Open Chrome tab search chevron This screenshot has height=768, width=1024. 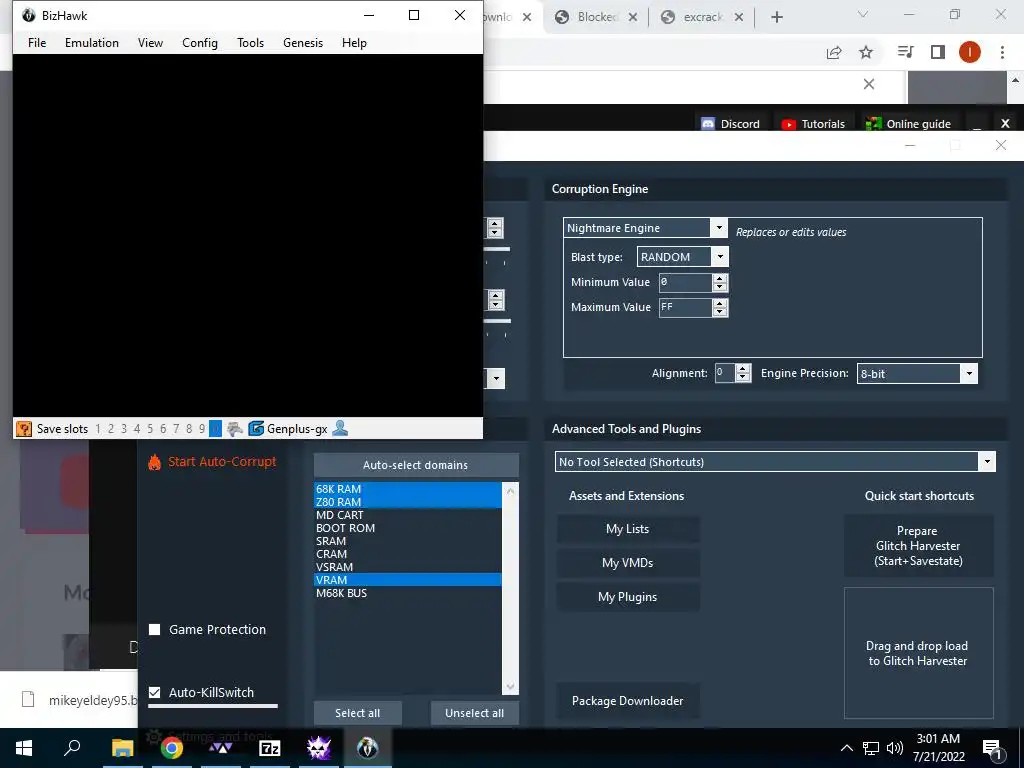point(863,14)
